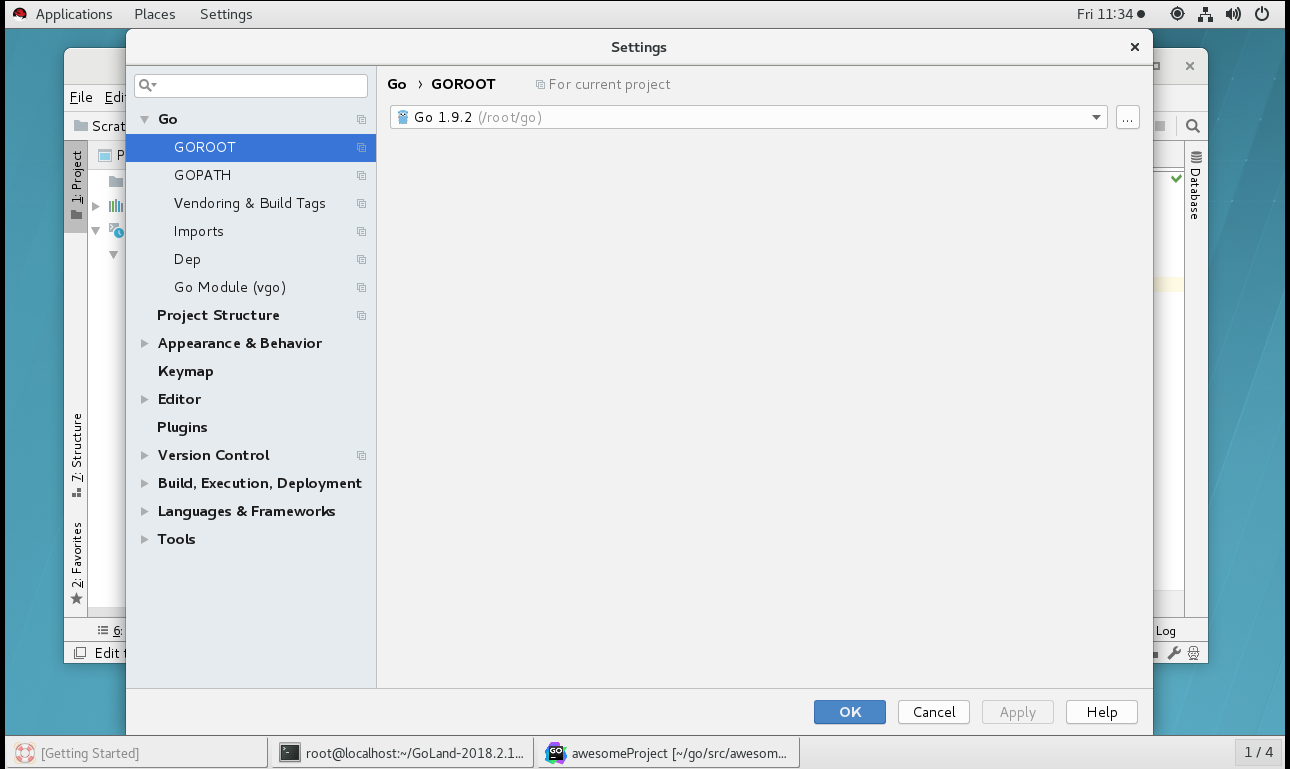Viewport: 1290px width, 769px height.
Task: Click the wrench icon in GoLand status bar
Action: pyautogui.click(x=1174, y=653)
